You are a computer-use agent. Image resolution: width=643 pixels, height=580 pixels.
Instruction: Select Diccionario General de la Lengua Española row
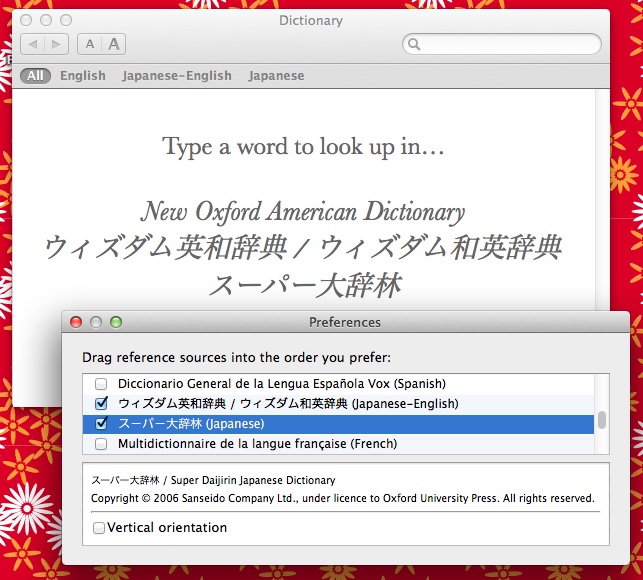[x=338, y=384]
